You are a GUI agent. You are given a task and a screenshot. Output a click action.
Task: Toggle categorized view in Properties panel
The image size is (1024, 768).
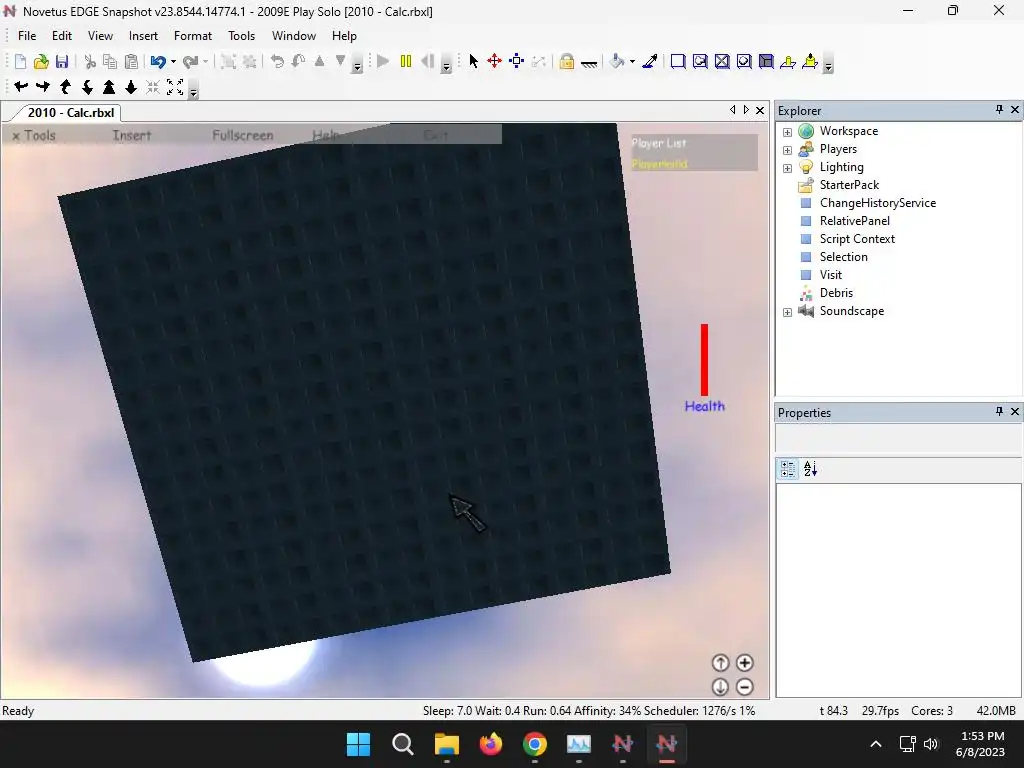788,469
